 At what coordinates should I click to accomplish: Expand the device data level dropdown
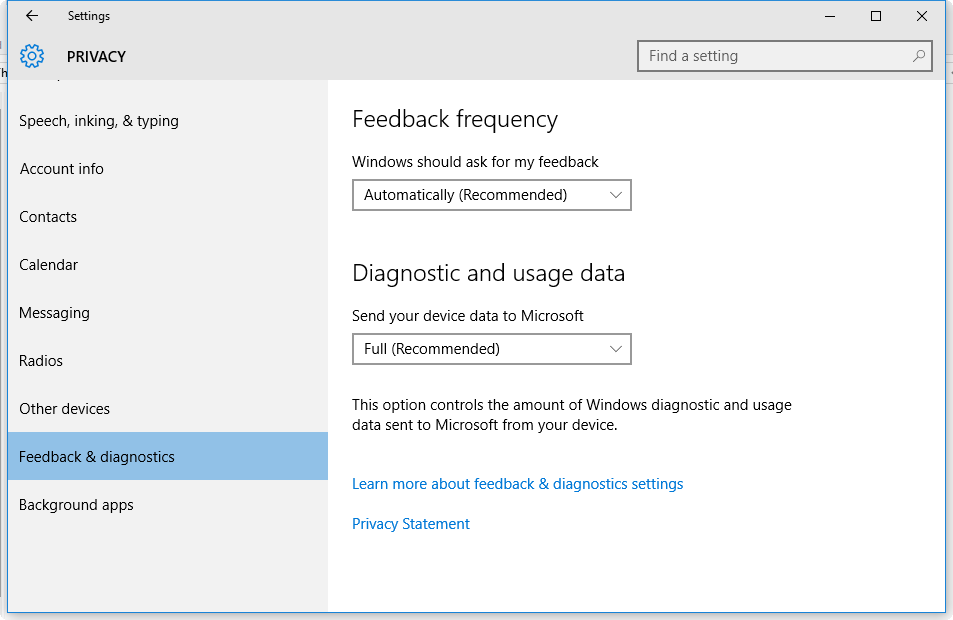(491, 349)
